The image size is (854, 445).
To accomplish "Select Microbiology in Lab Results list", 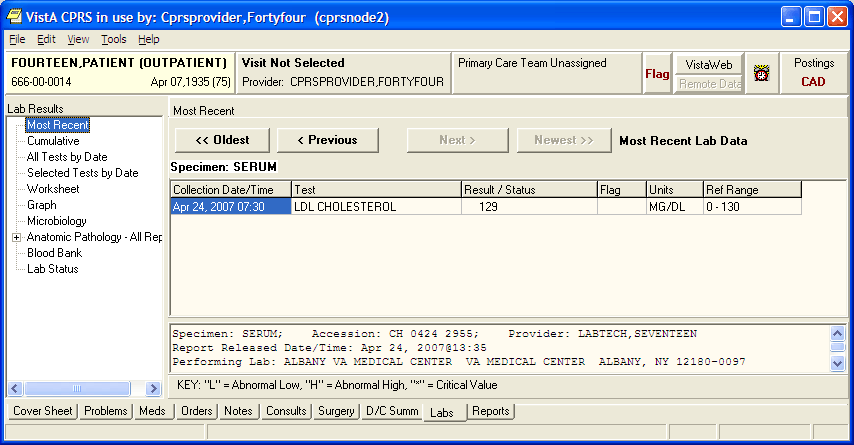I will click(57, 221).
